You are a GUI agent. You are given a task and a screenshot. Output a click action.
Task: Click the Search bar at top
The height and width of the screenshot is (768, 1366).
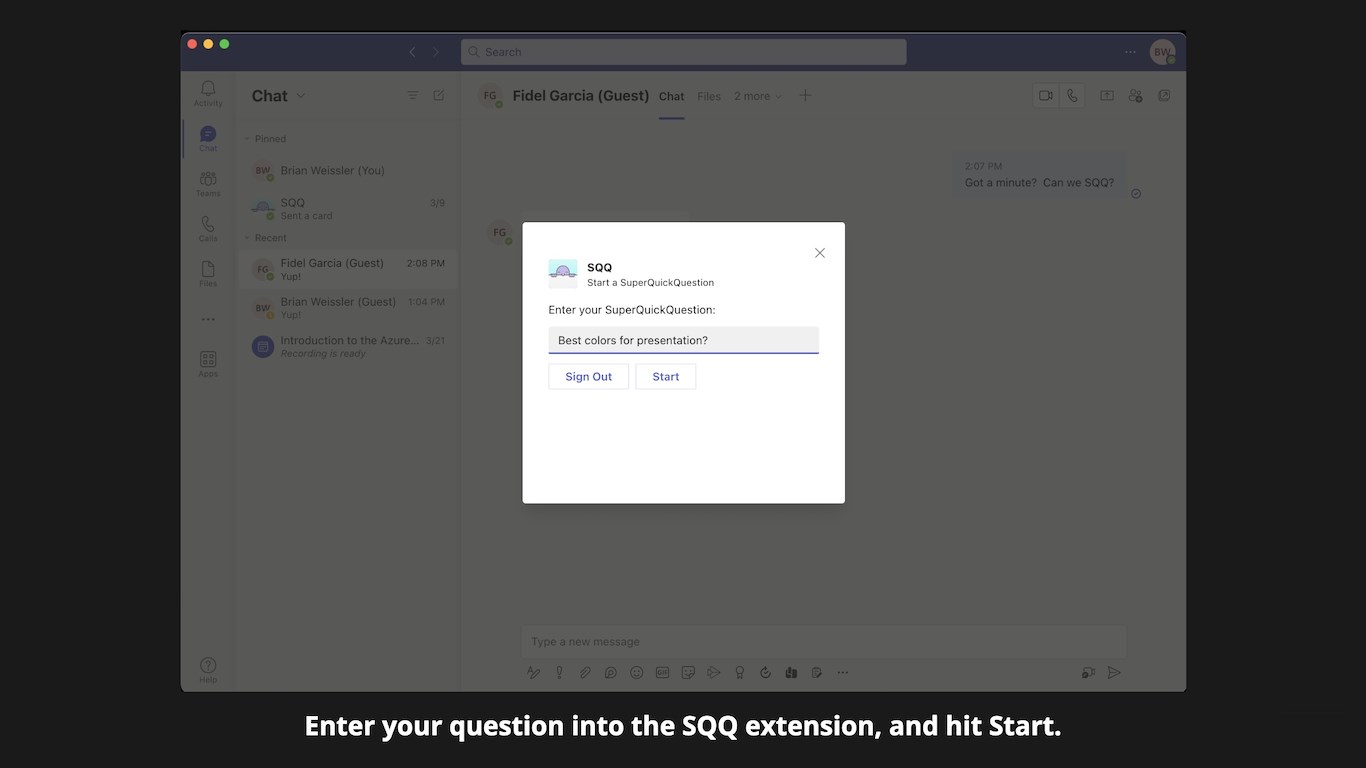pos(684,52)
